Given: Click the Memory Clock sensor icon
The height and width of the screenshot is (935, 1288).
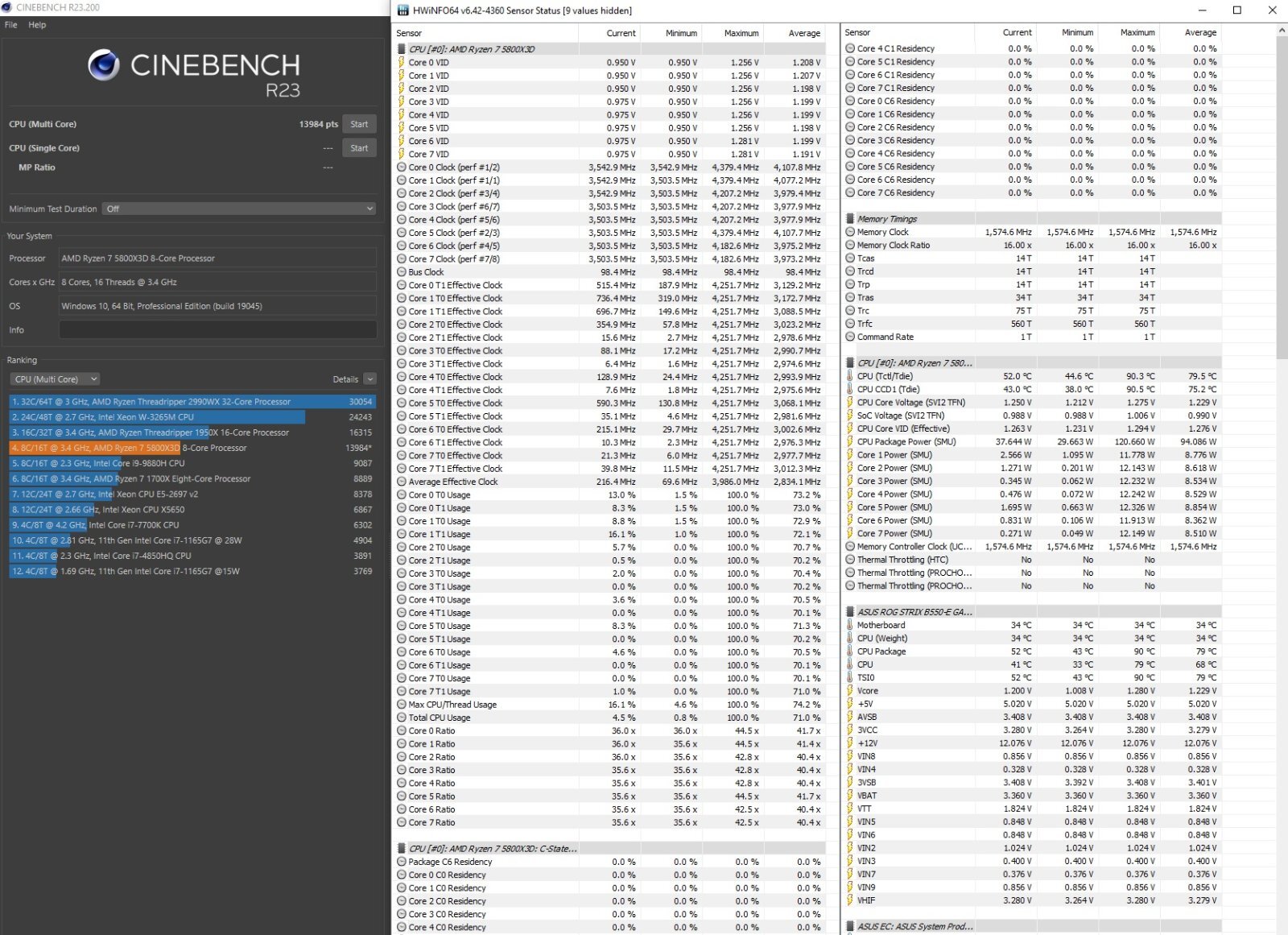Looking at the screenshot, I should pyautogui.click(x=850, y=232).
